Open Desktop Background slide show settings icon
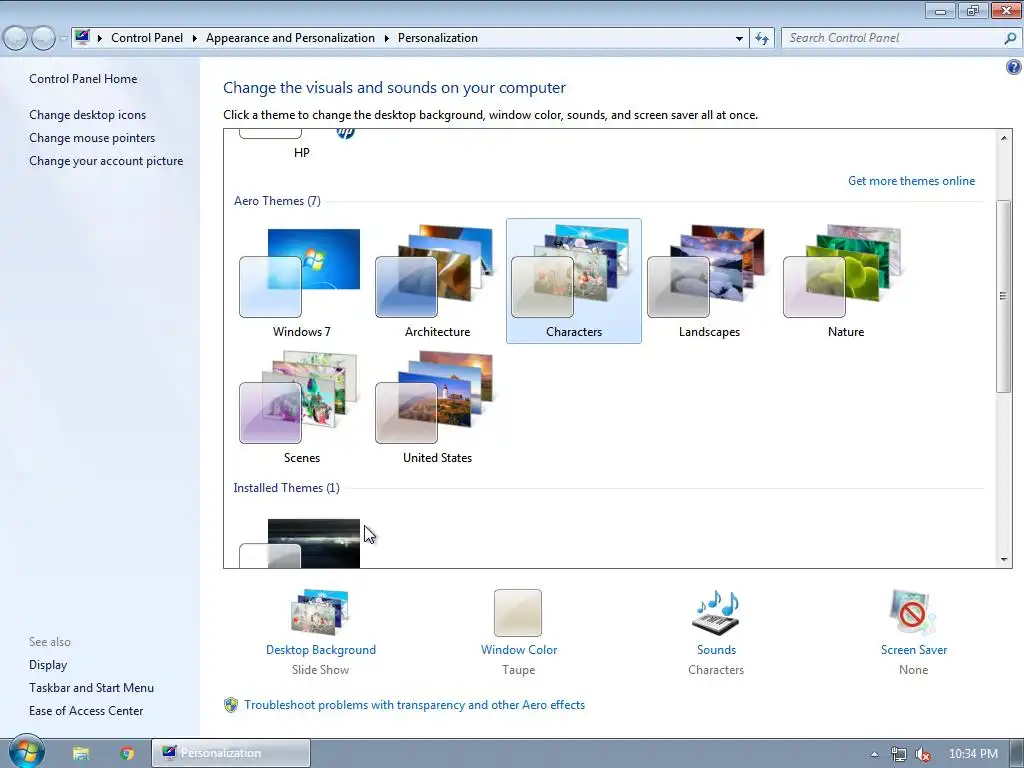The width and height of the screenshot is (1024, 768). [320, 613]
